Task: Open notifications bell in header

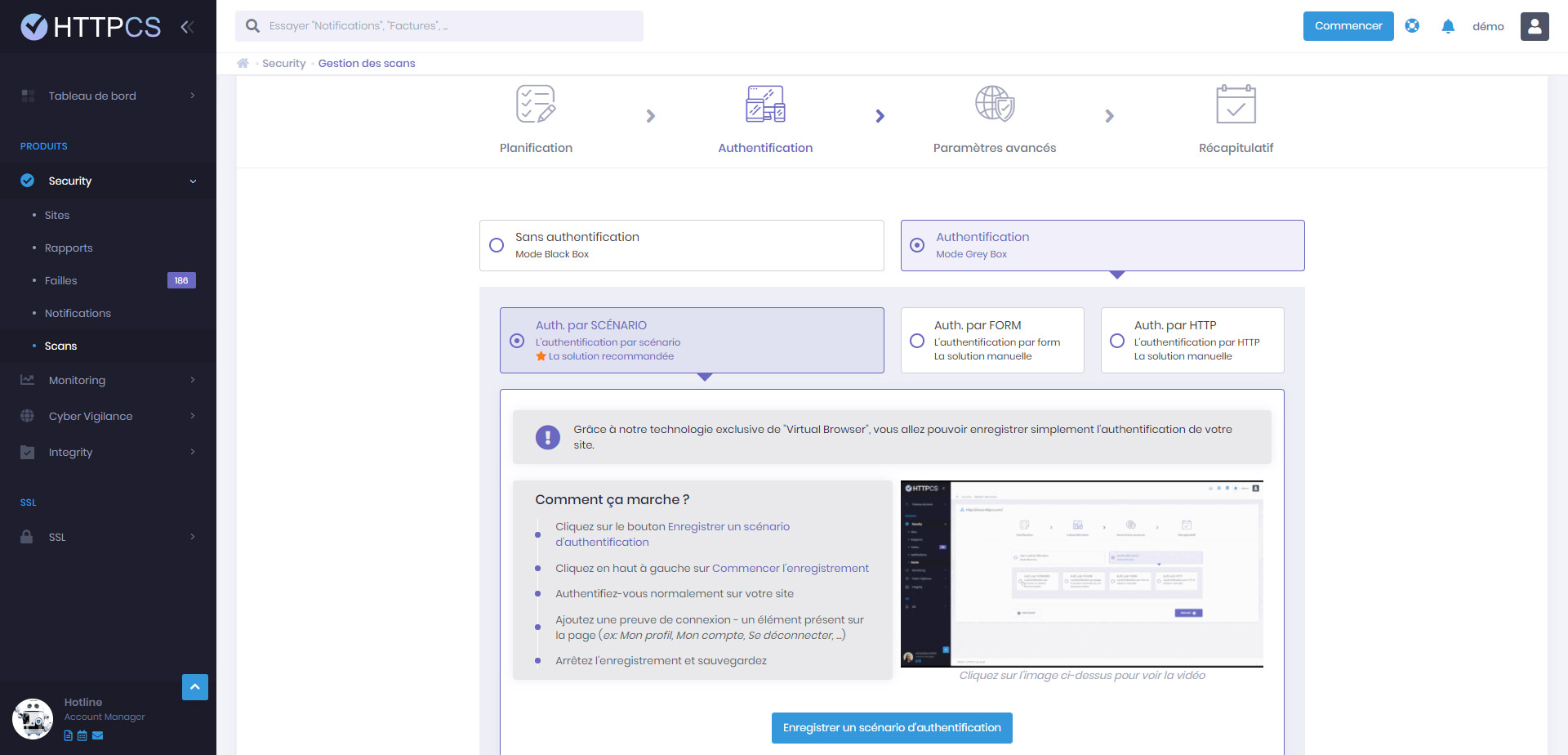Action: [1448, 26]
